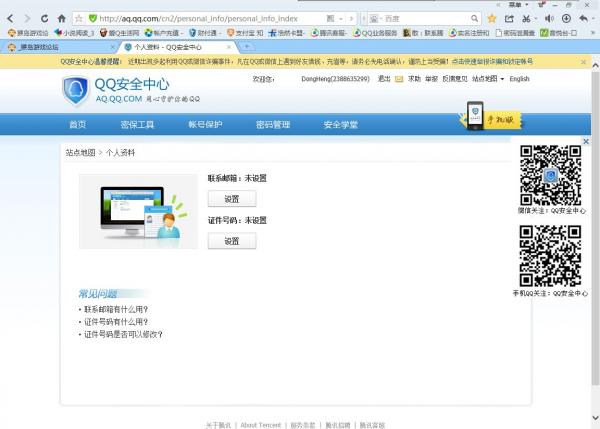The width and height of the screenshot is (600, 429).
Task: Open the downloads arrow icon
Action: pyautogui.click(x=566, y=18)
